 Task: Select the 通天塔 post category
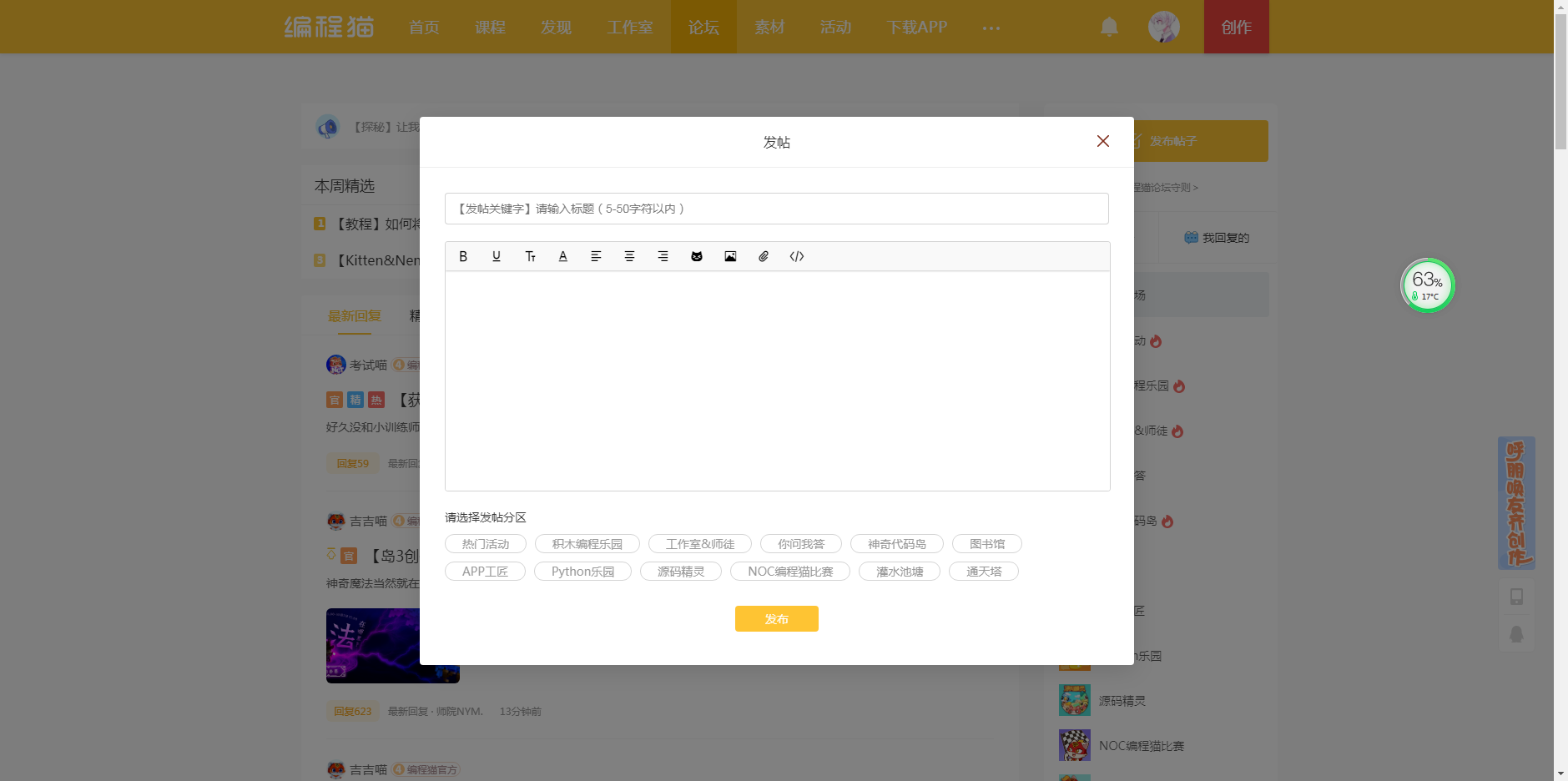(x=984, y=572)
